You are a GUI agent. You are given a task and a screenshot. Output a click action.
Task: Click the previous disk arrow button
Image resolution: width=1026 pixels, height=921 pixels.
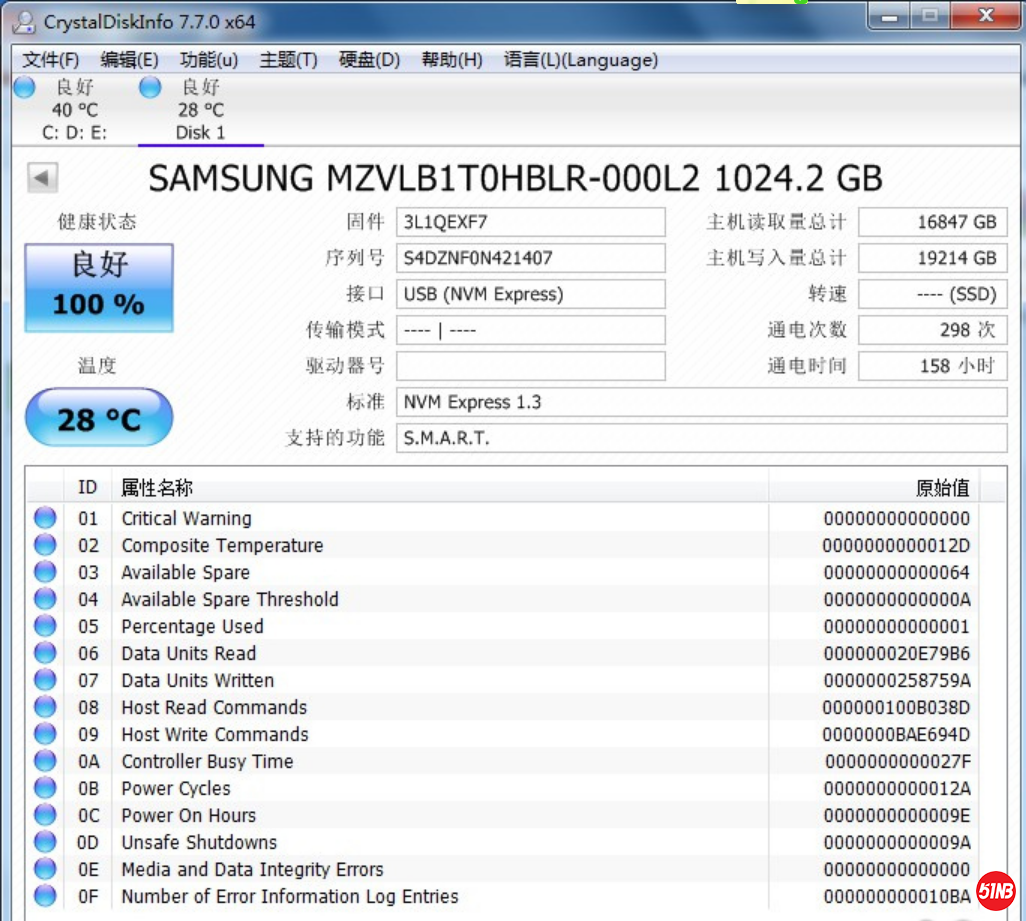pos(42,178)
